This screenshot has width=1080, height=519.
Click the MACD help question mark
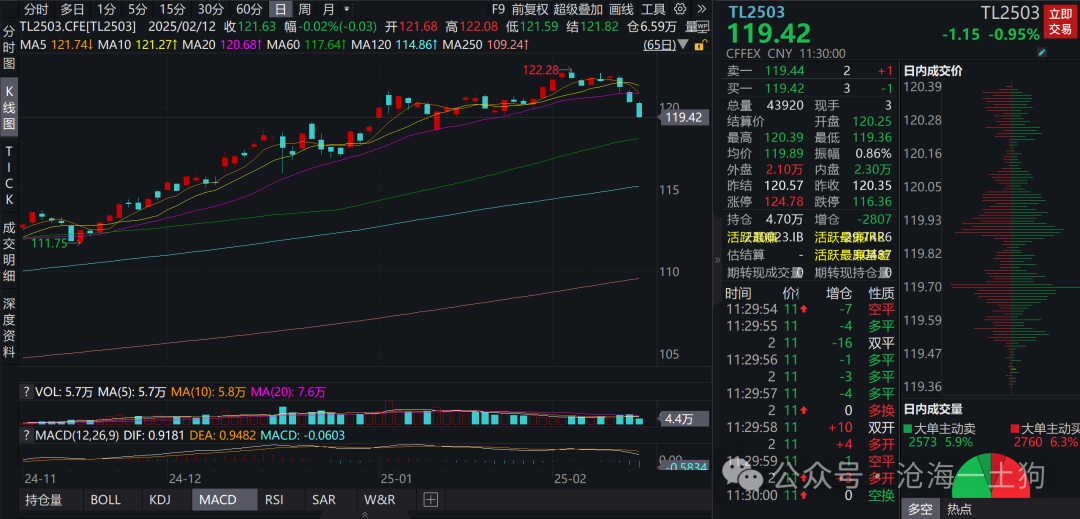coord(26,392)
